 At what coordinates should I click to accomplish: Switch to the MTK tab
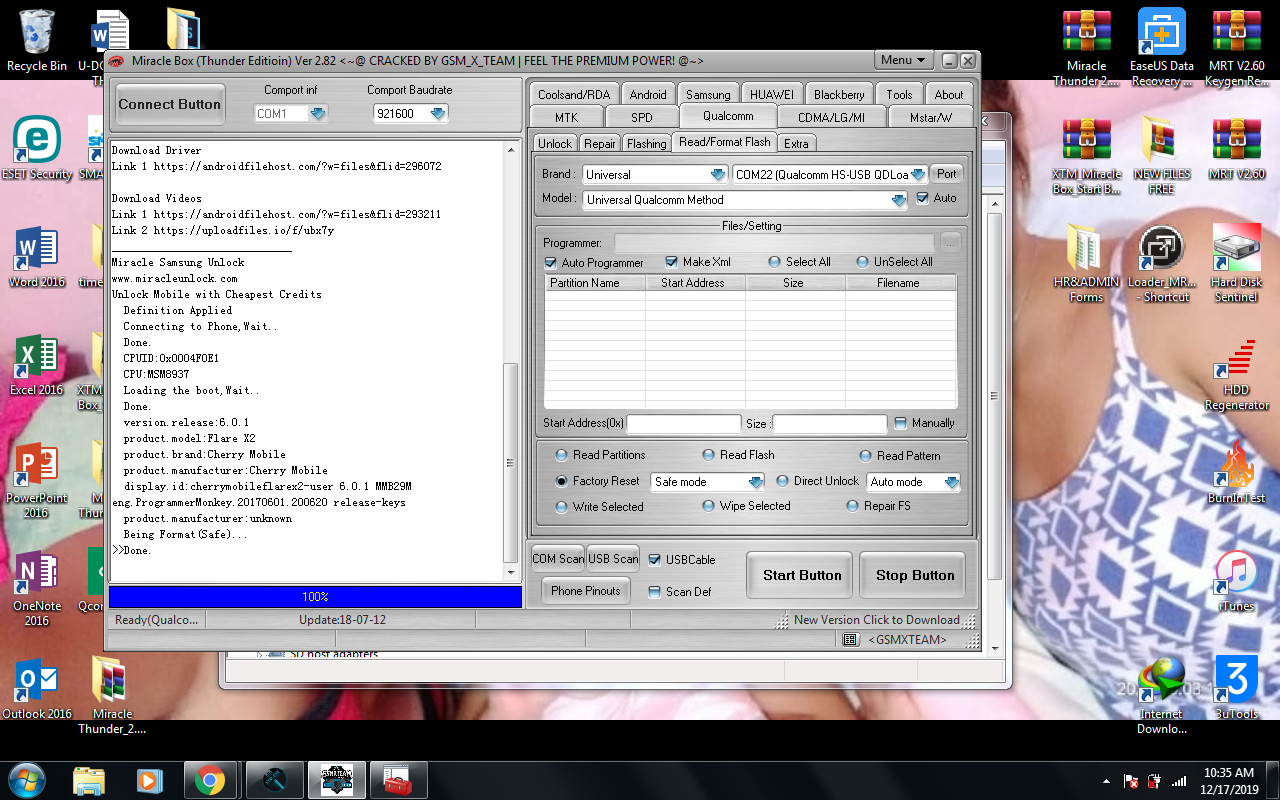(566, 117)
